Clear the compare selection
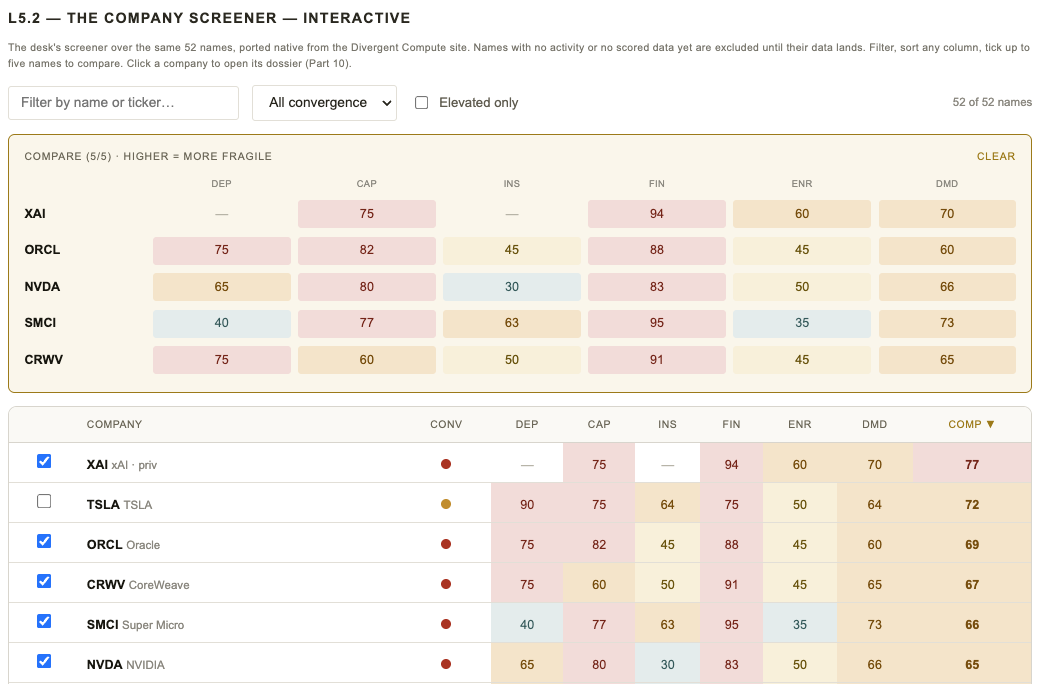Viewport: 1046px width, 684px height. (x=995, y=156)
